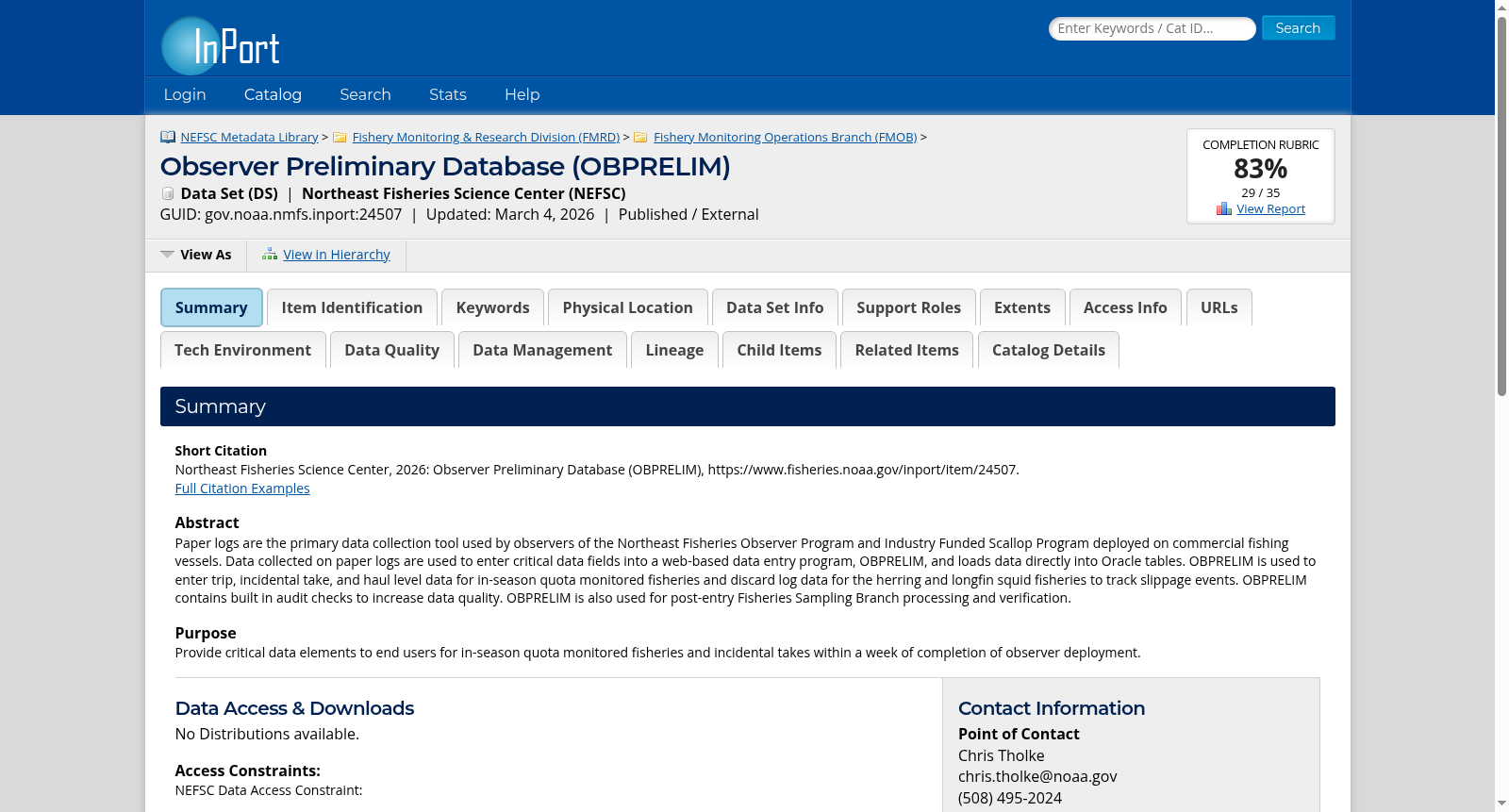Click the phone number (508) 495-2024

1010,798
